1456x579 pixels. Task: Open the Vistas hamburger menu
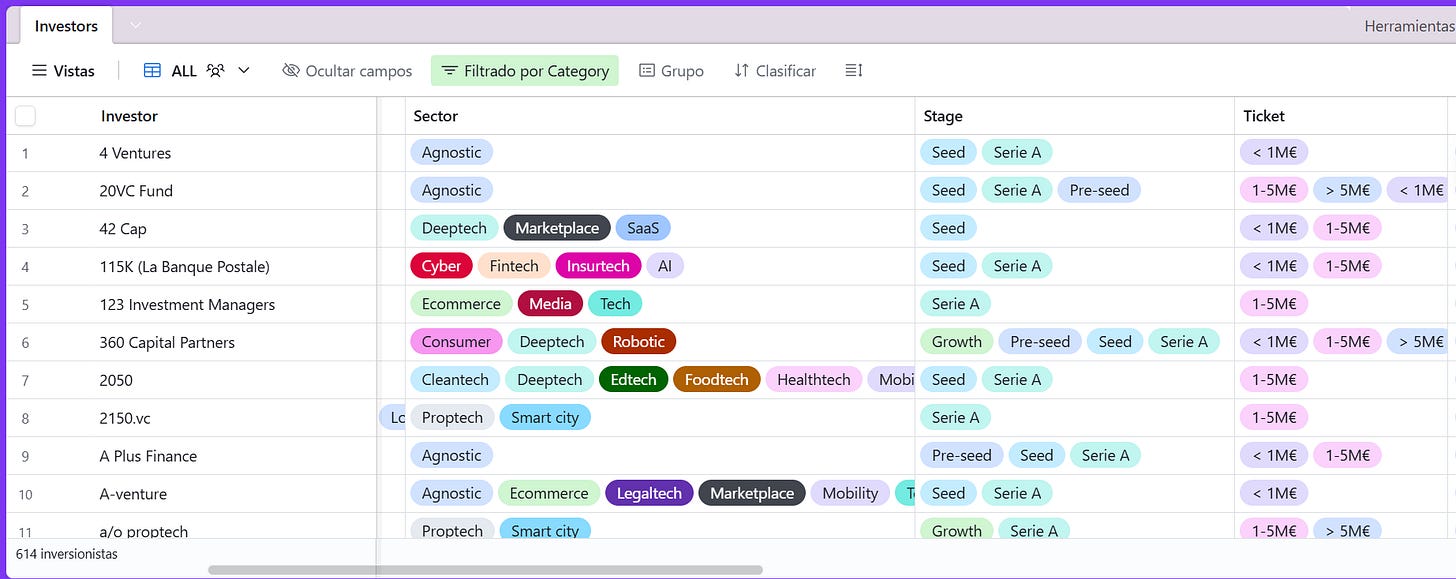click(63, 71)
